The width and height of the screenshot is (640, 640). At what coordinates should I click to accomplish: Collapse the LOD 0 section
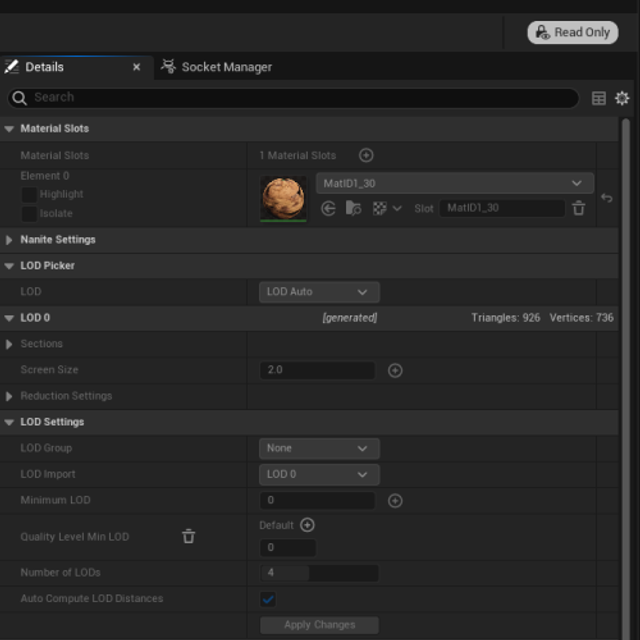coord(9,318)
